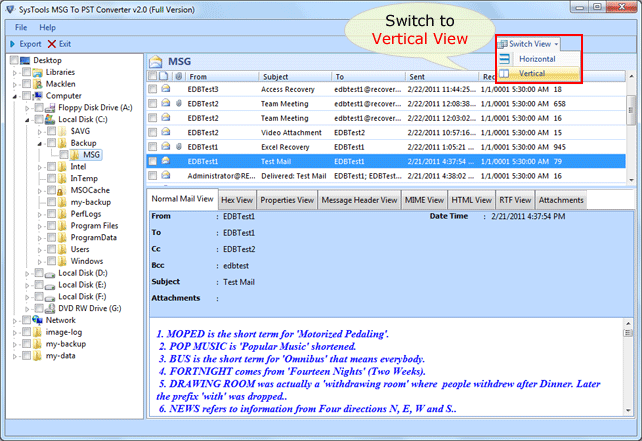Switch to the Properties View tab

click(x=287, y=200)
